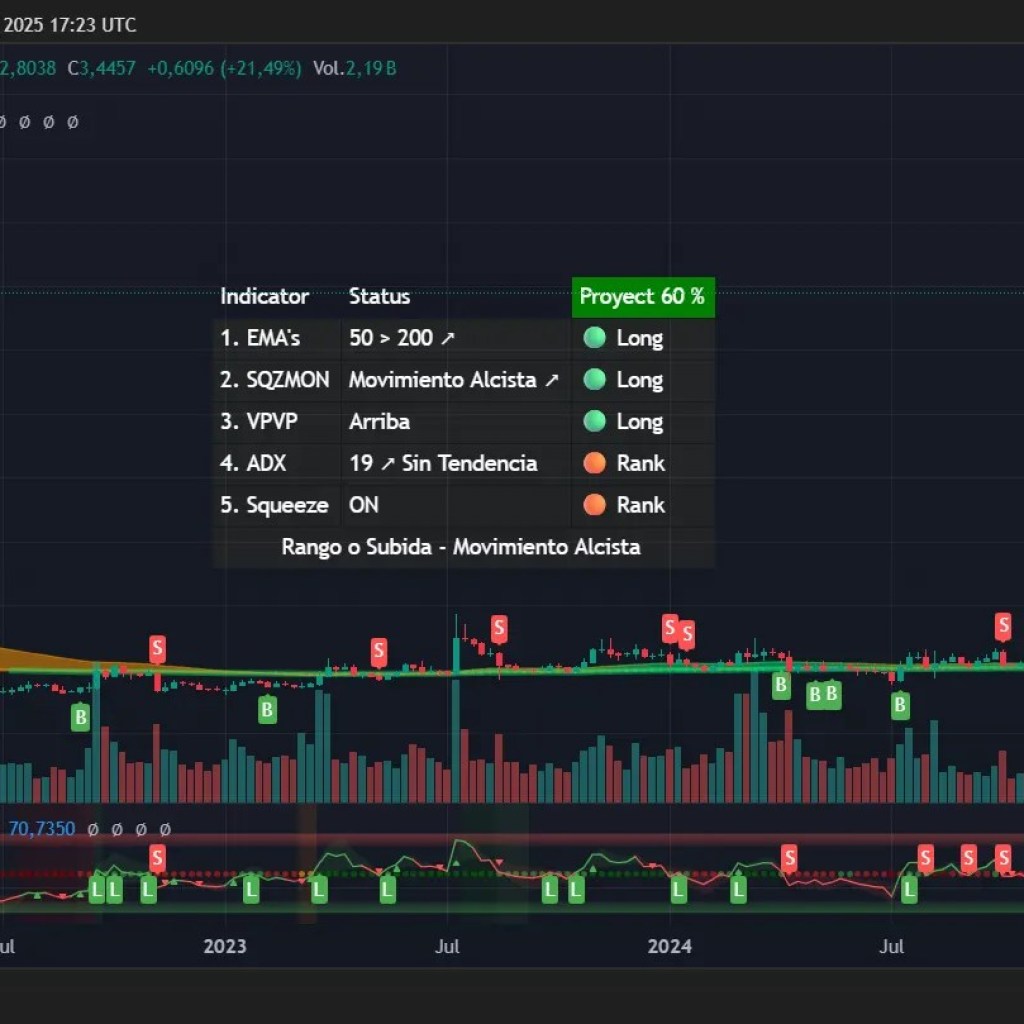Click the blue 70,7350 indicator value
Screen dimensions: 1024x1024
pyautogui.click(x=40, y=829)
